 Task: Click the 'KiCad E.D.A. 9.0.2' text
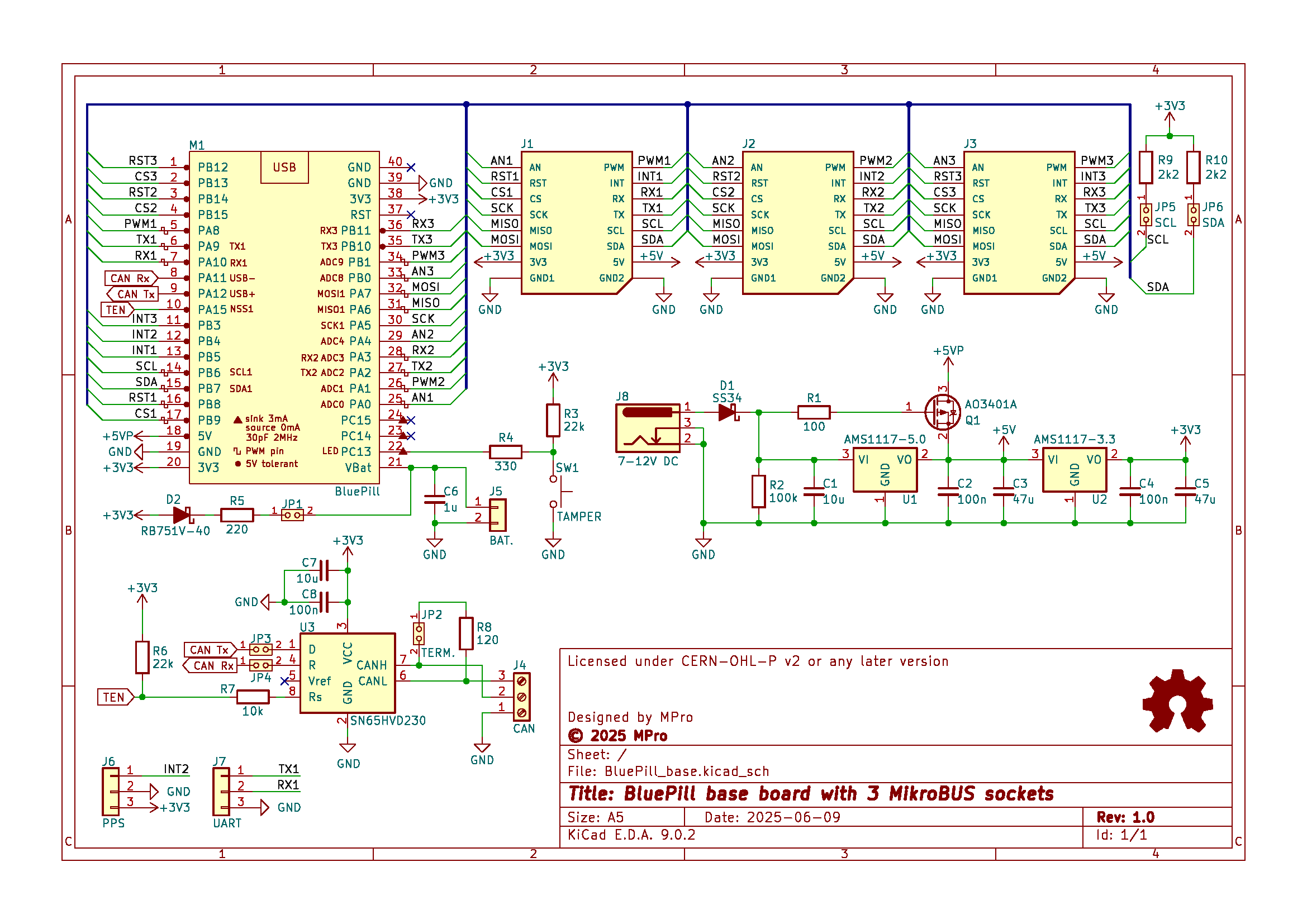click(x=631, y=835)
